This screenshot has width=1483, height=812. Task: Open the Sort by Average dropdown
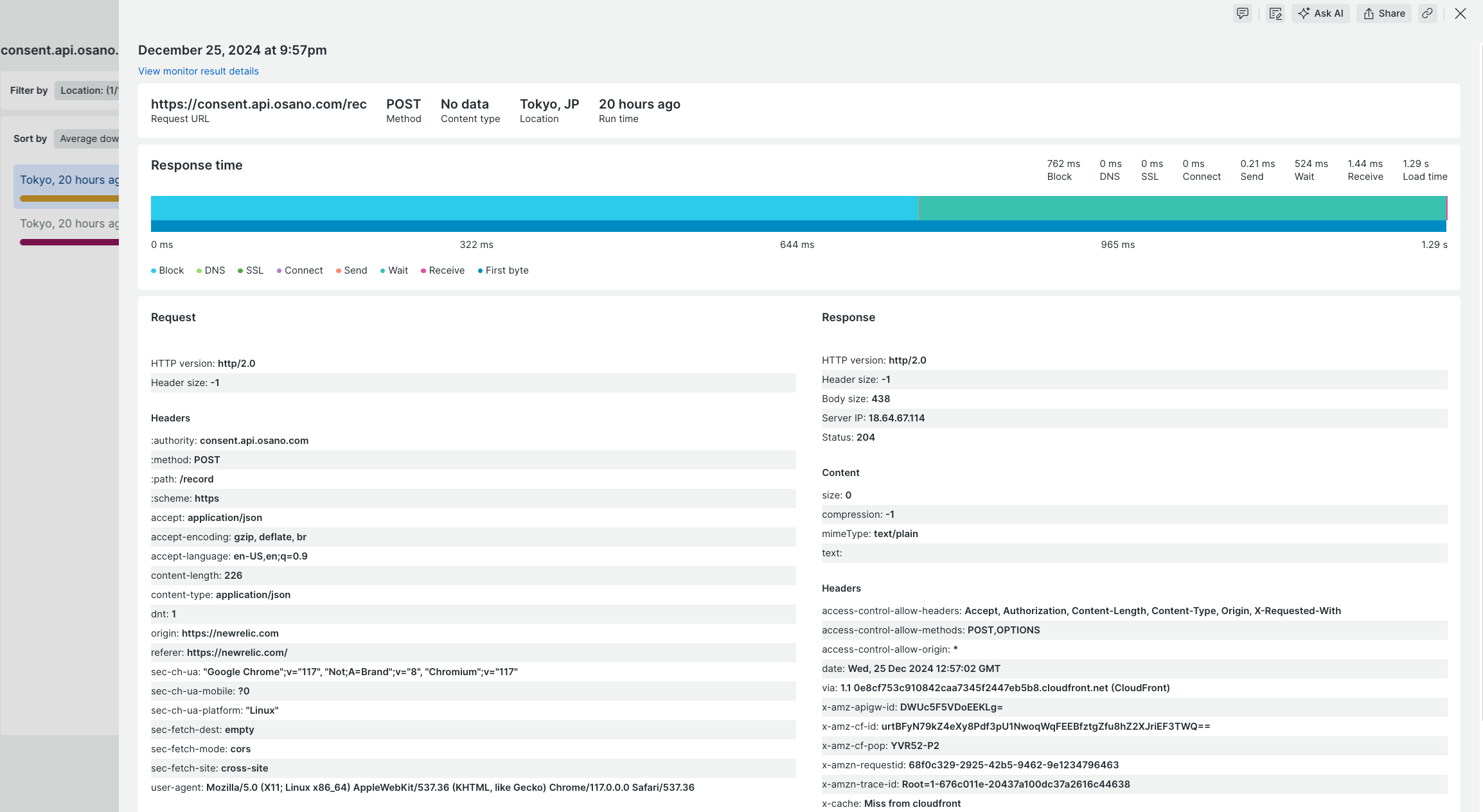[x=88, y=139]
